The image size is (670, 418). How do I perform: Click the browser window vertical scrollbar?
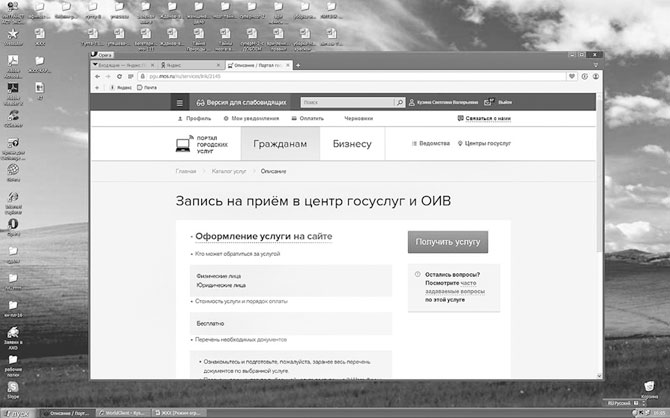[597, 200]
